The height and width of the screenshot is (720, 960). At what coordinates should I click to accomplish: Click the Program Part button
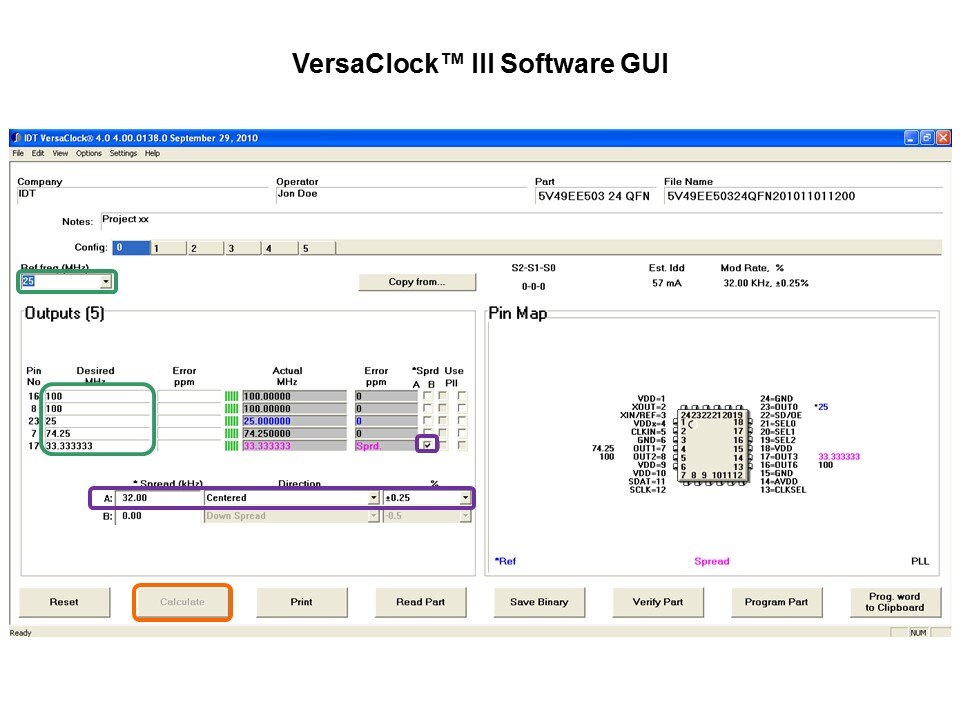pos(776,602)
